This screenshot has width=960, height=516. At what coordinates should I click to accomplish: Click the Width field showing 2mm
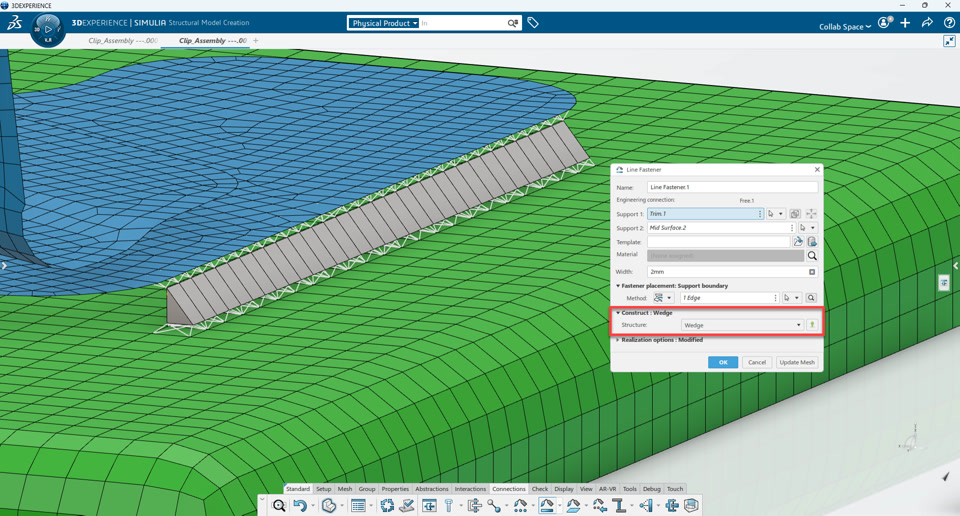(x=727, y=272)
